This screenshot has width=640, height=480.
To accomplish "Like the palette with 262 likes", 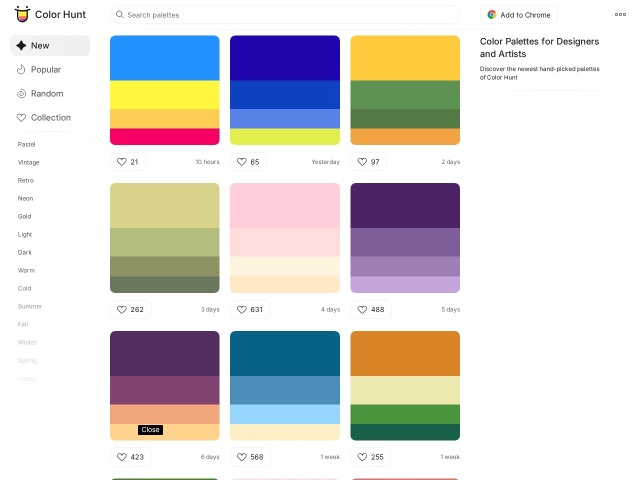I will [130, 309].
